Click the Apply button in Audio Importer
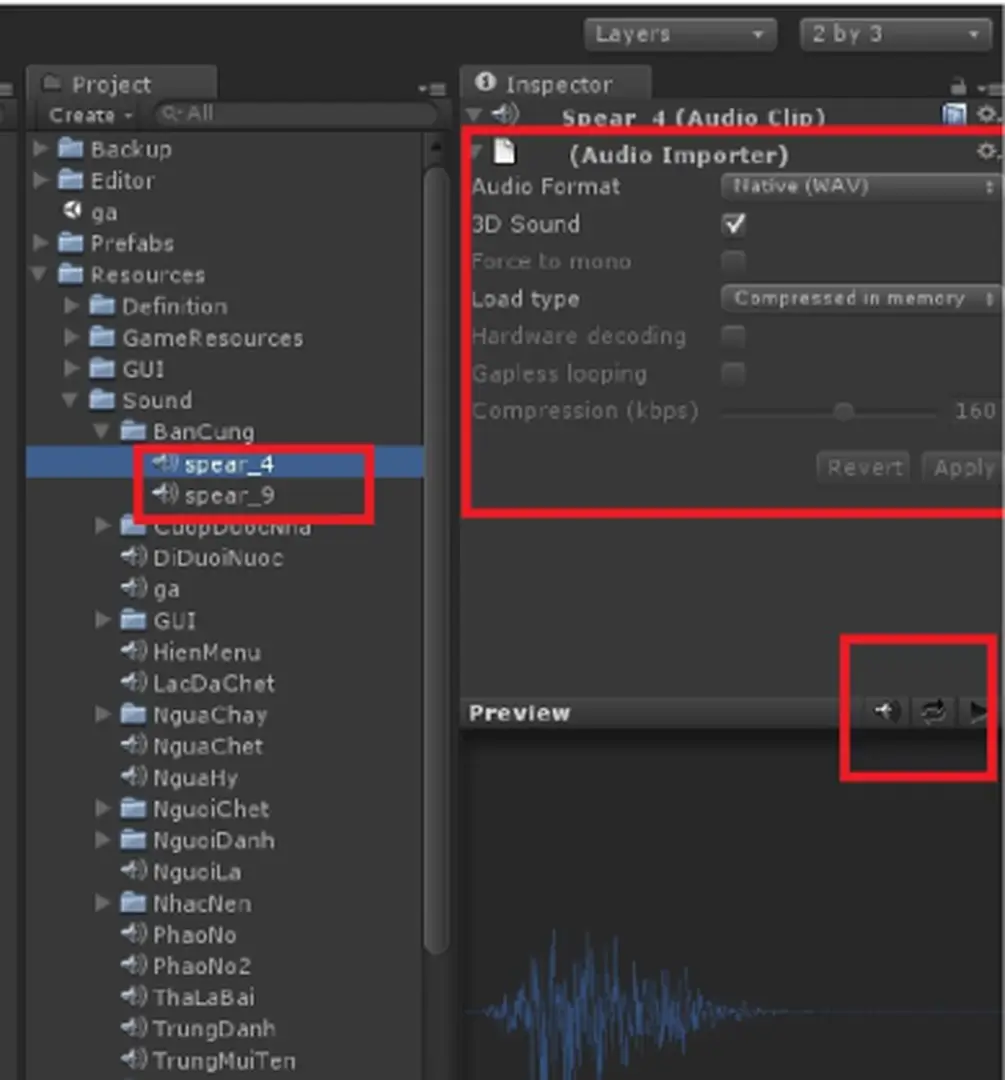The width and height of the screenshot is (1005, 1080). tap(961, 466)
